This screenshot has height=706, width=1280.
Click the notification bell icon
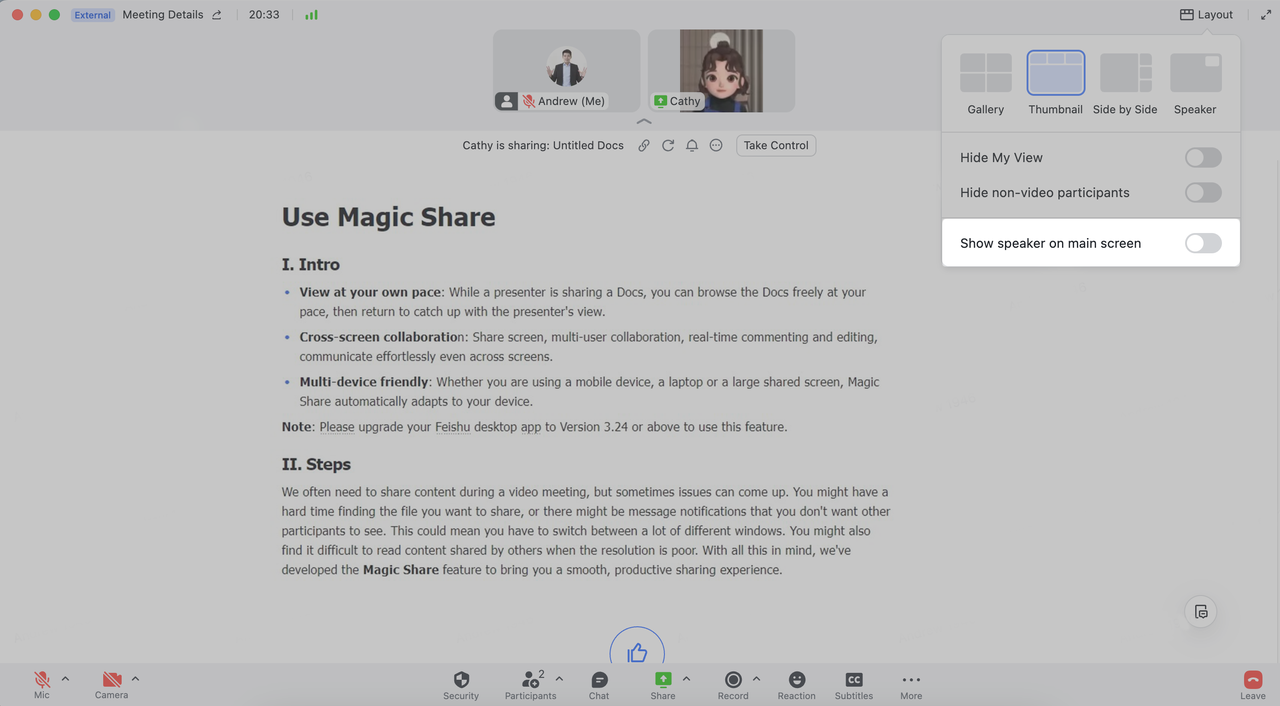click(692, 146)
